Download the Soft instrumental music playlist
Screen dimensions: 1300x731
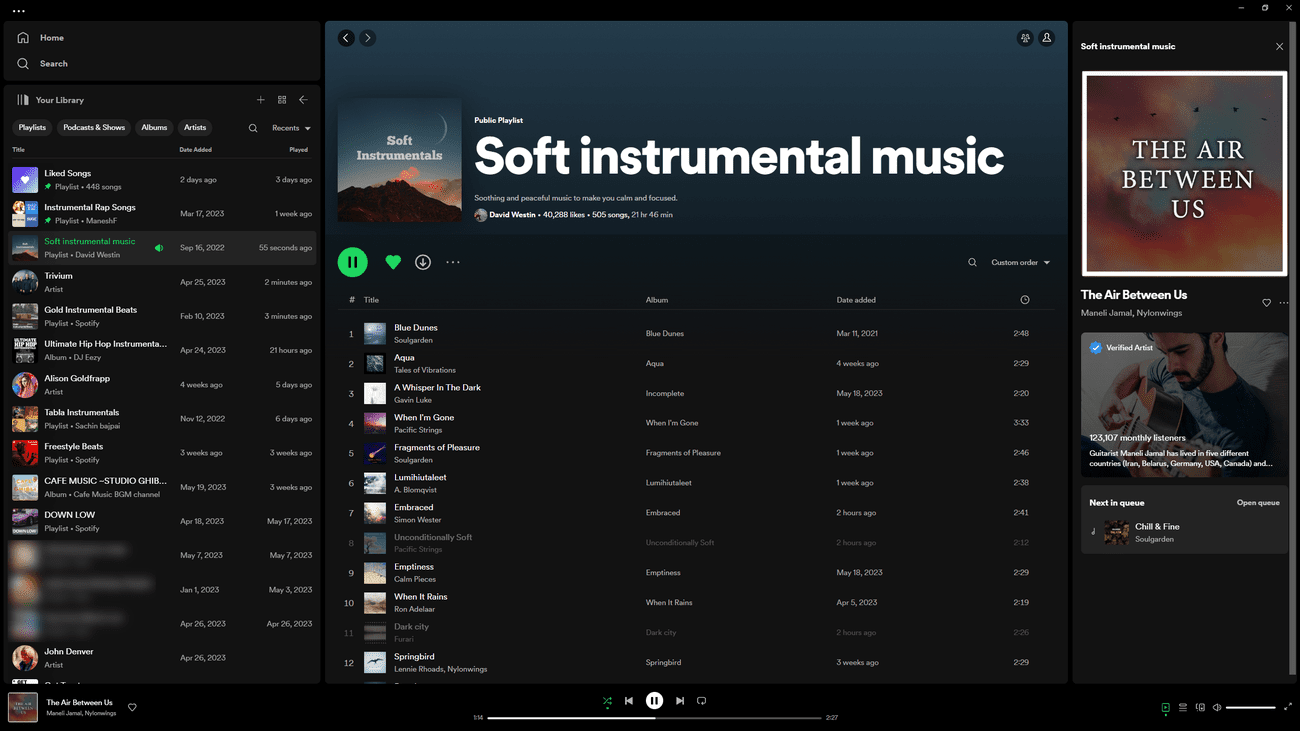(x=423, y=261)
